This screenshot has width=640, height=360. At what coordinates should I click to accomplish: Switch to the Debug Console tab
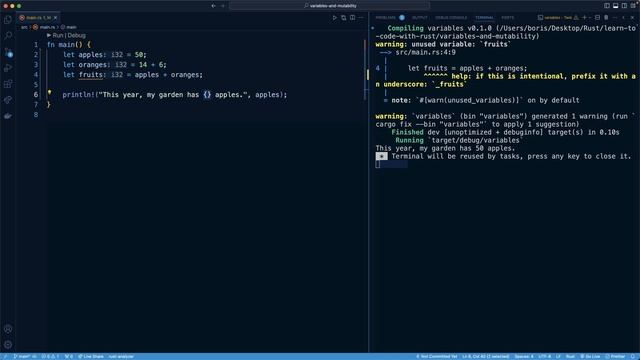click(x=451, y=18)
